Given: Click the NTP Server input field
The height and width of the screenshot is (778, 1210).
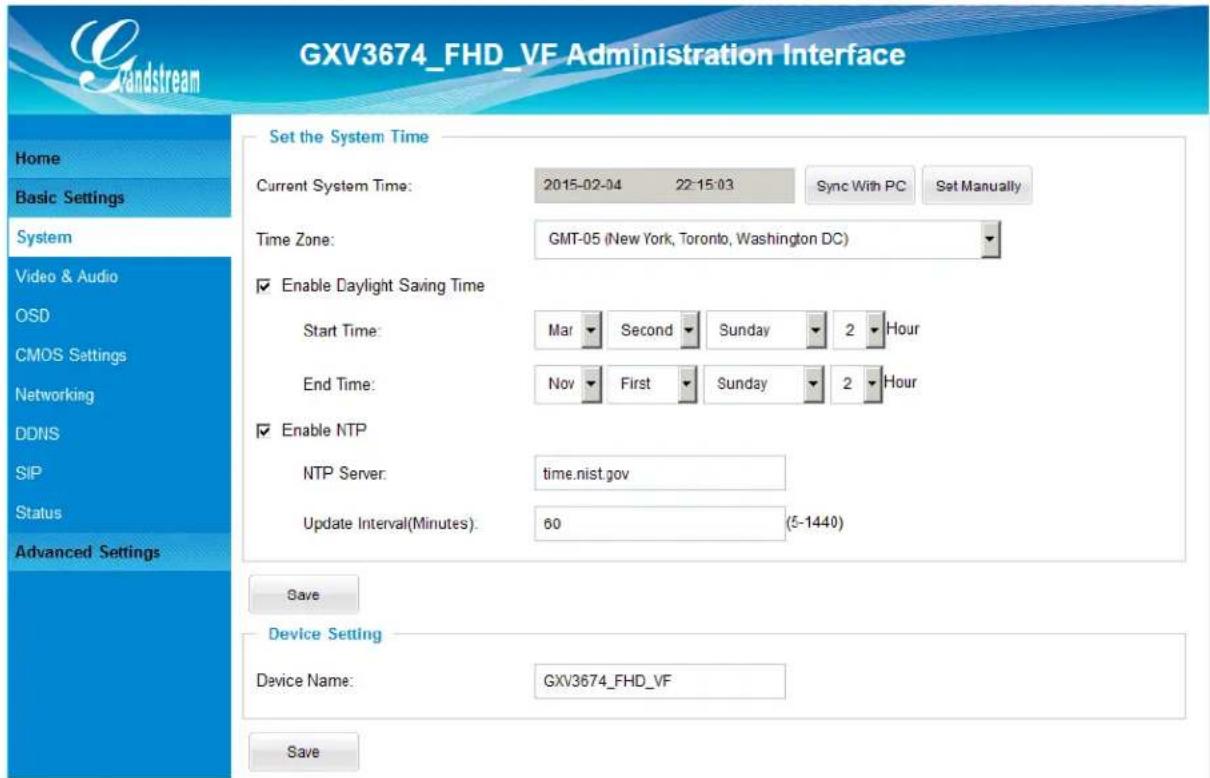Looking at the screenshot, I should [660, 475].
